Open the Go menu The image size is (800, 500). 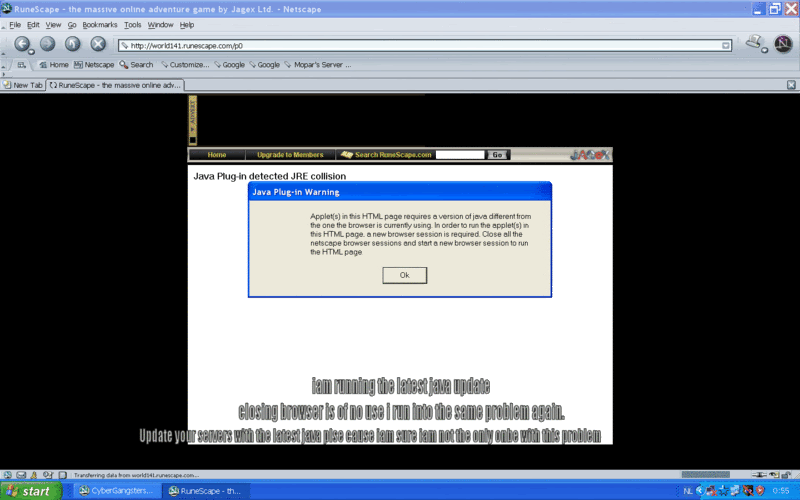coord(72,24)
